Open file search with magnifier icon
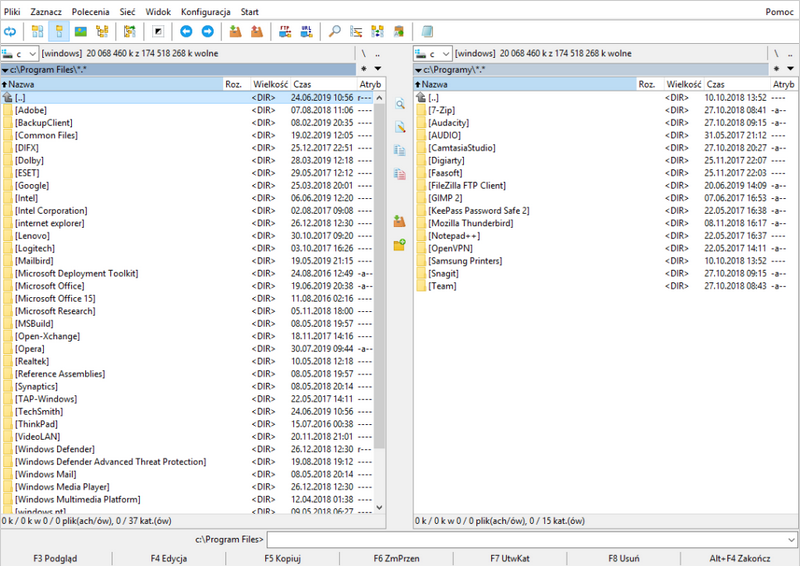 click(335, 32)
